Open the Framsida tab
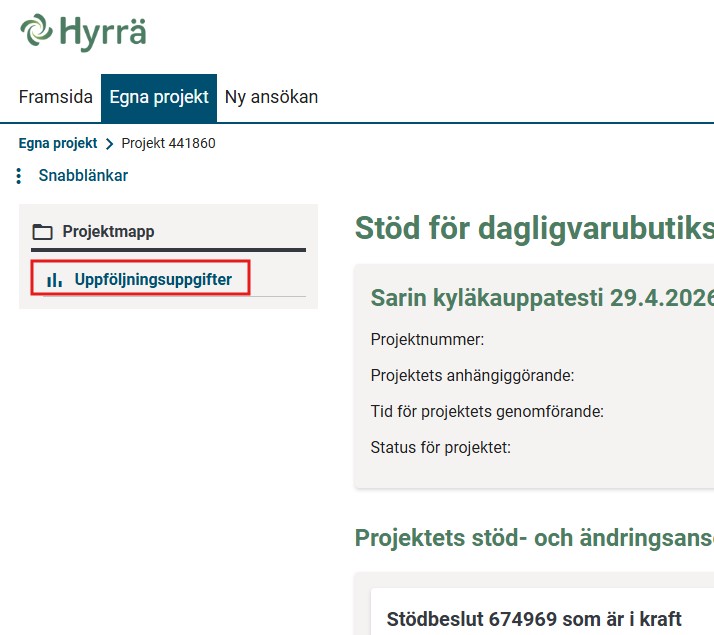Viewport: 714px width, 635px height. (x=56, y=97)
